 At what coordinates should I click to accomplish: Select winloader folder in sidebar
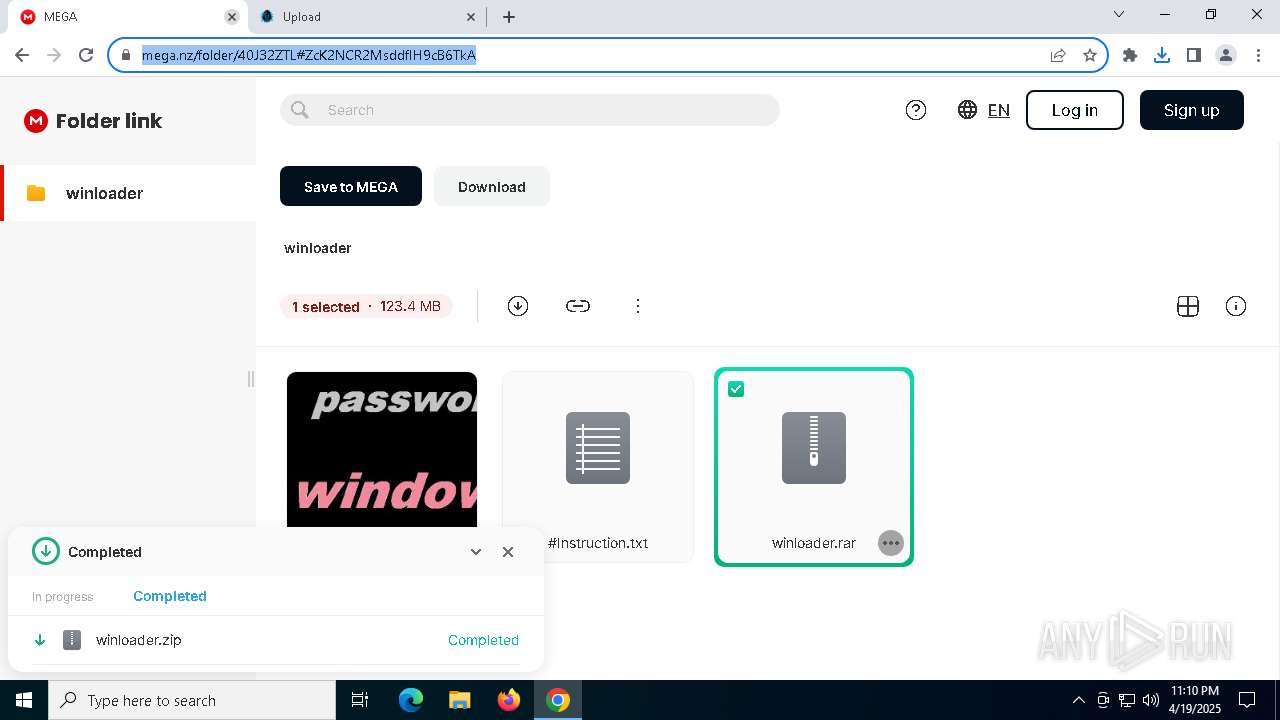(128, 193)
